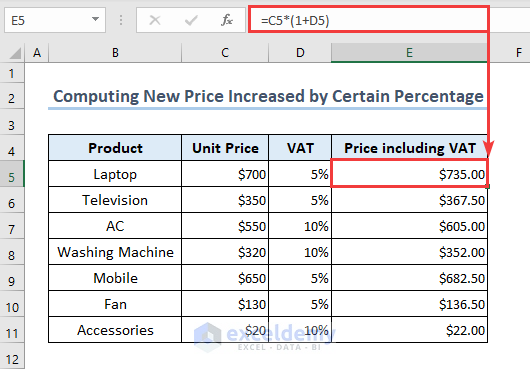The height and width of the screenshot is (369, 530).
Task: Select column B header
Action: pos(115,53)
